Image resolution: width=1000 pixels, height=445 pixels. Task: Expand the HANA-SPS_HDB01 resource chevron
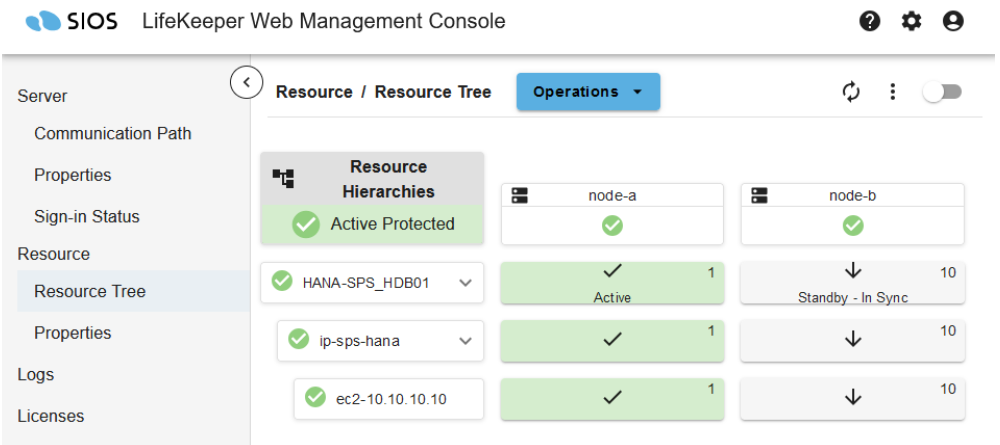click(x=465, y=283)
